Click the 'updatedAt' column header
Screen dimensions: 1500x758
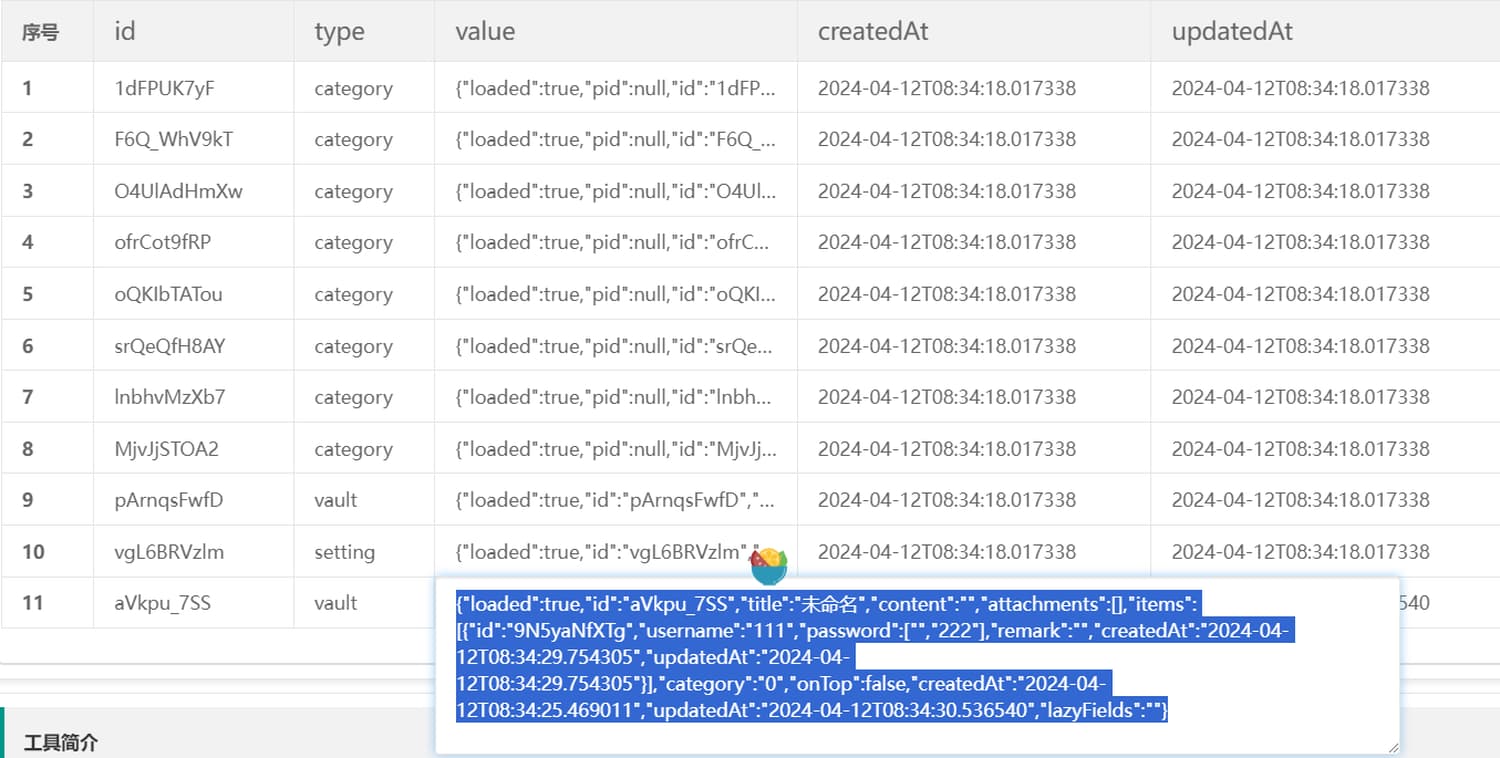click(x=1232, y=31)
